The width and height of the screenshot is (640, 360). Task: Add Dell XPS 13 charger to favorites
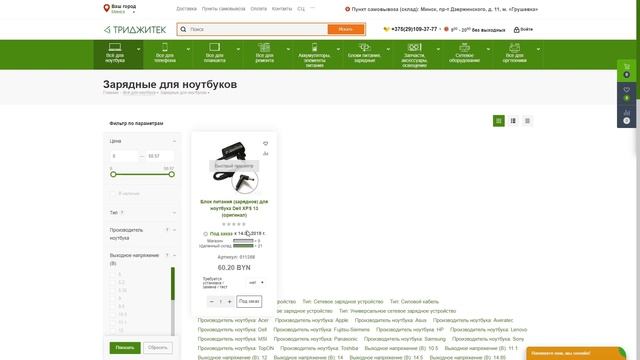pyautogui.click(x=266, y=144)
